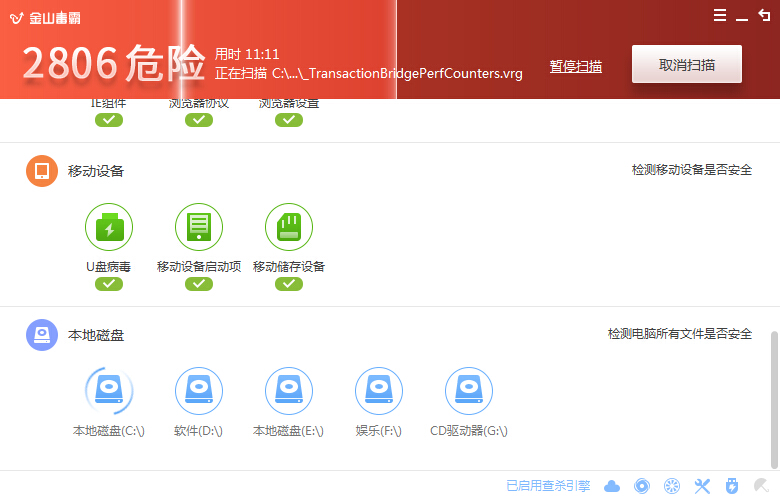Click the return-to-home arrow icon
The image size is (780, 500).
pos(764,15)
